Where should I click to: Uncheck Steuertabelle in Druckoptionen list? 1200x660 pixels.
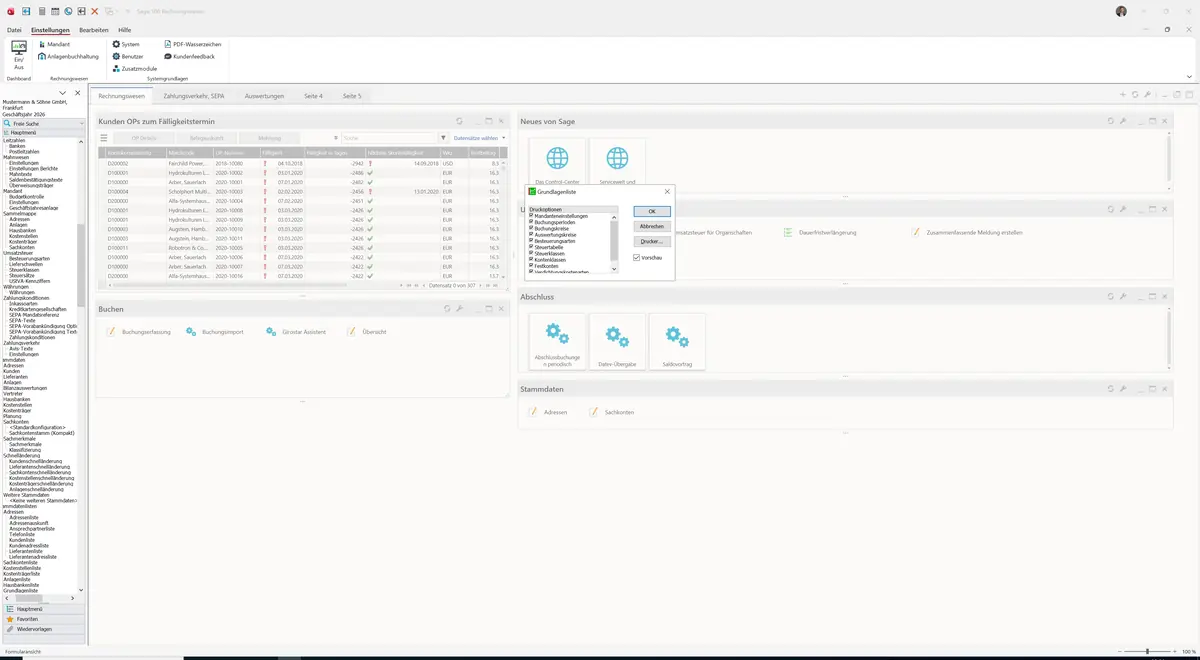[531, 247]
